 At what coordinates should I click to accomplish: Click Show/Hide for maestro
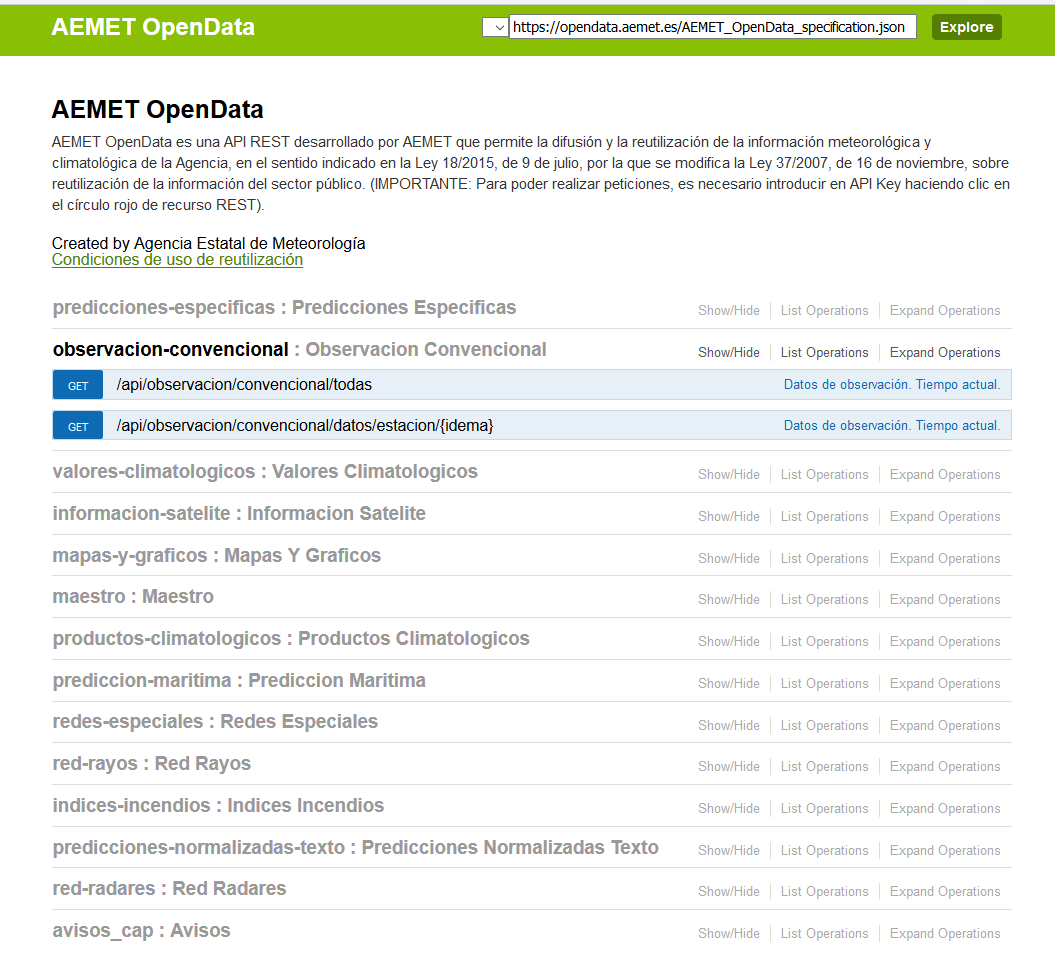click(729, 599)
